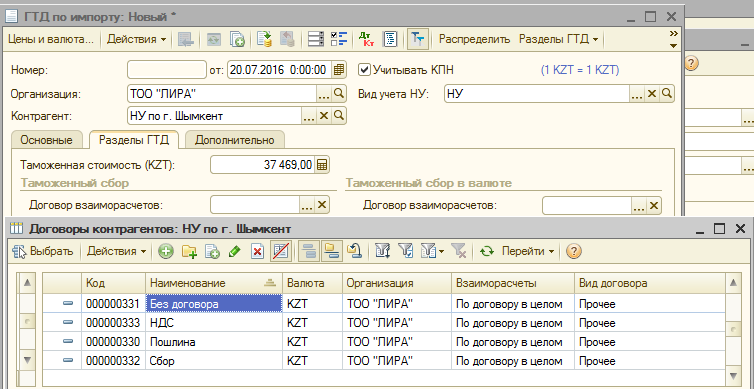Image resolution: width=754 pixels, height=389 pixels.
Task: Click magnifier search icon beside Организация
Action: pos(339,94)
